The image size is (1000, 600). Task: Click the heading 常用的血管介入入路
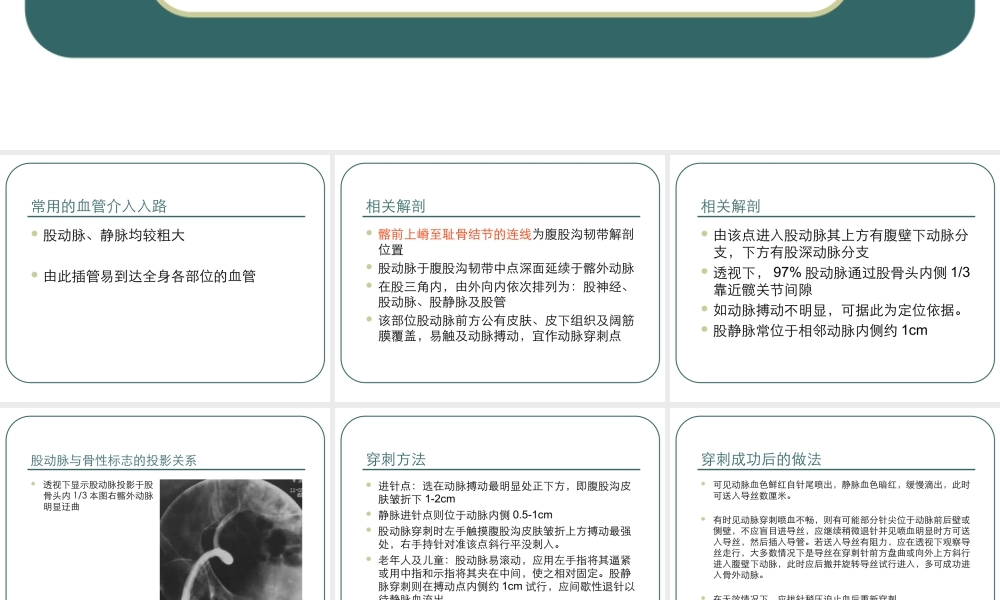[100, 205]
